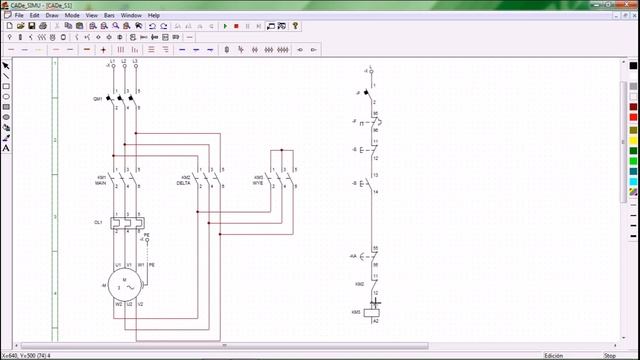This screenshot has width=640, height=360.
Task: Open custom colors with the multicolor swatch
Action: pos(633,192)
